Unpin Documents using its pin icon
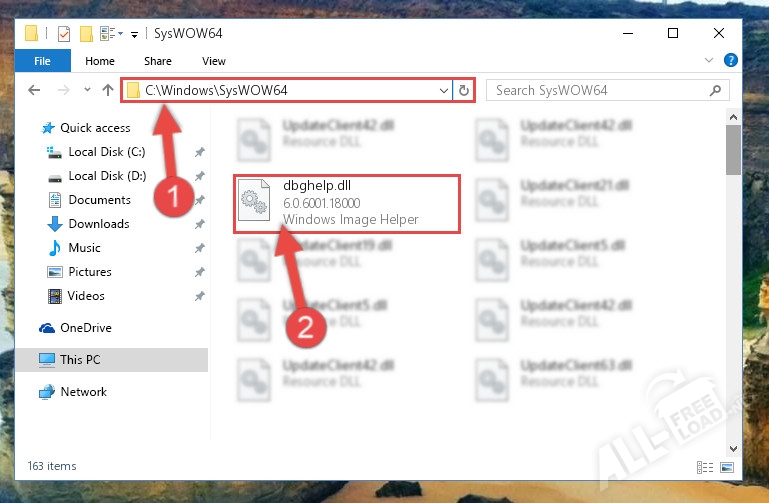Viewport: 769px width, 503px height. pyautogui.click(x=199, y=200)
